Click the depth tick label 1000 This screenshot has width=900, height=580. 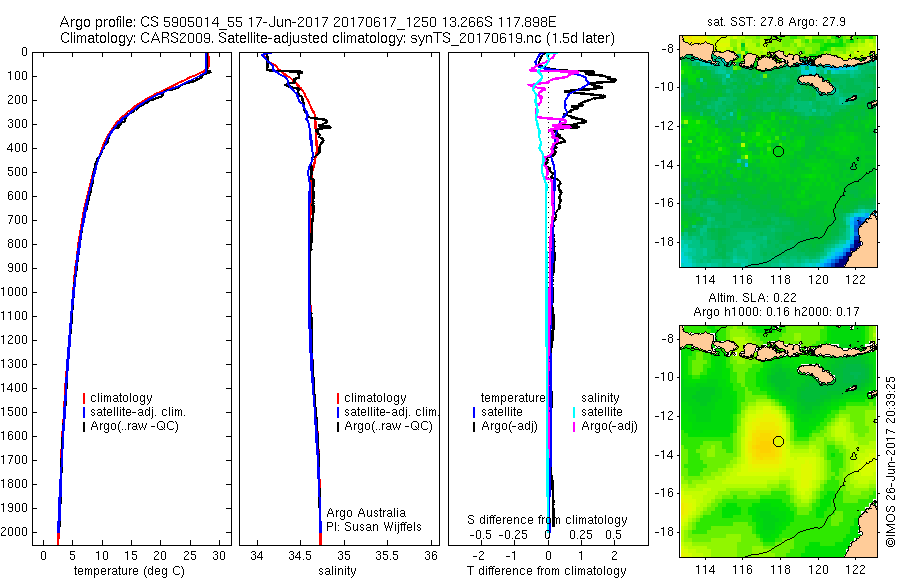(14, 292)
